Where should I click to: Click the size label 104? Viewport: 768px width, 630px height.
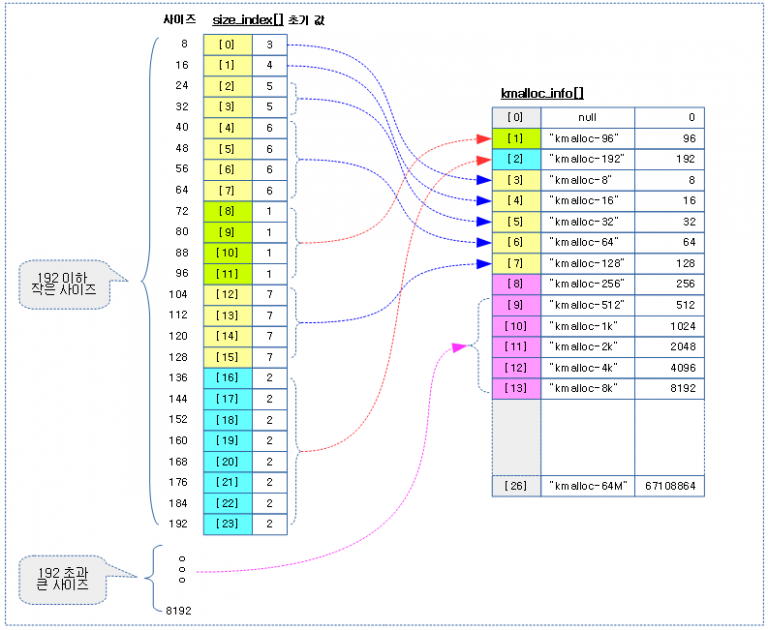tap(178, 294)
